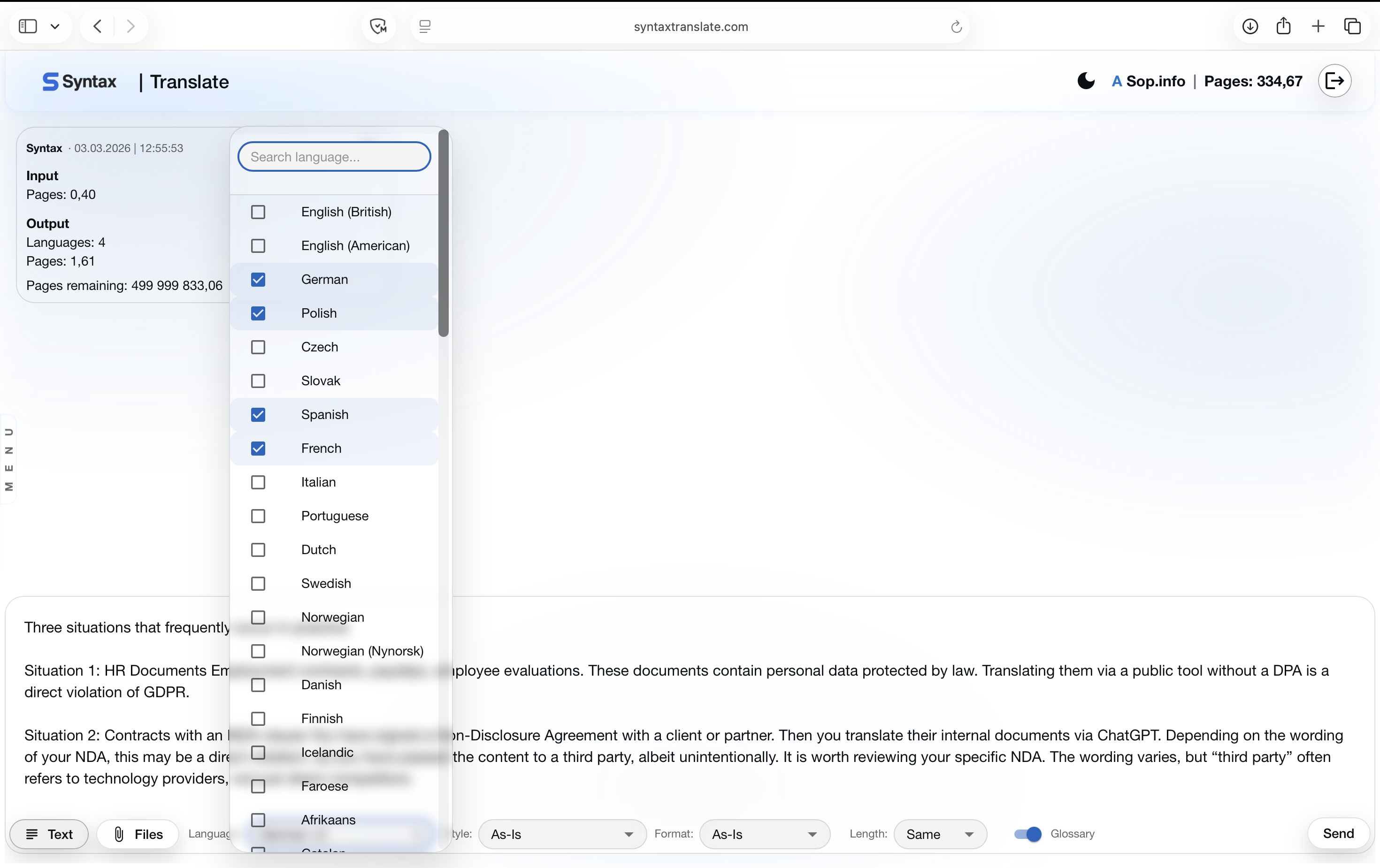Uncheck the German language checkbox
The height and width of the screenshot is (868, 1380).
[x=258, y=279]
